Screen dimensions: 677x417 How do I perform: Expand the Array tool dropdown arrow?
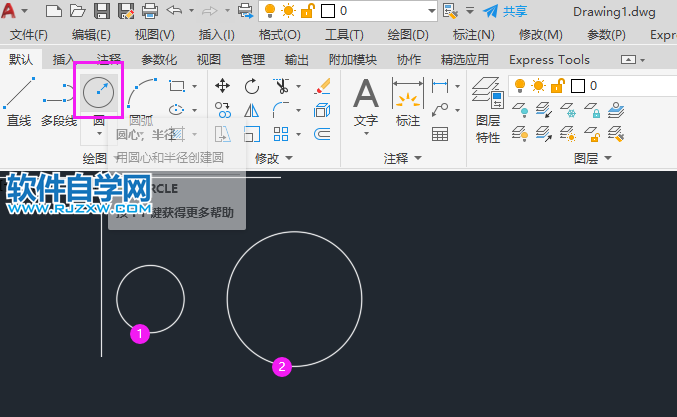pos(298,135)
